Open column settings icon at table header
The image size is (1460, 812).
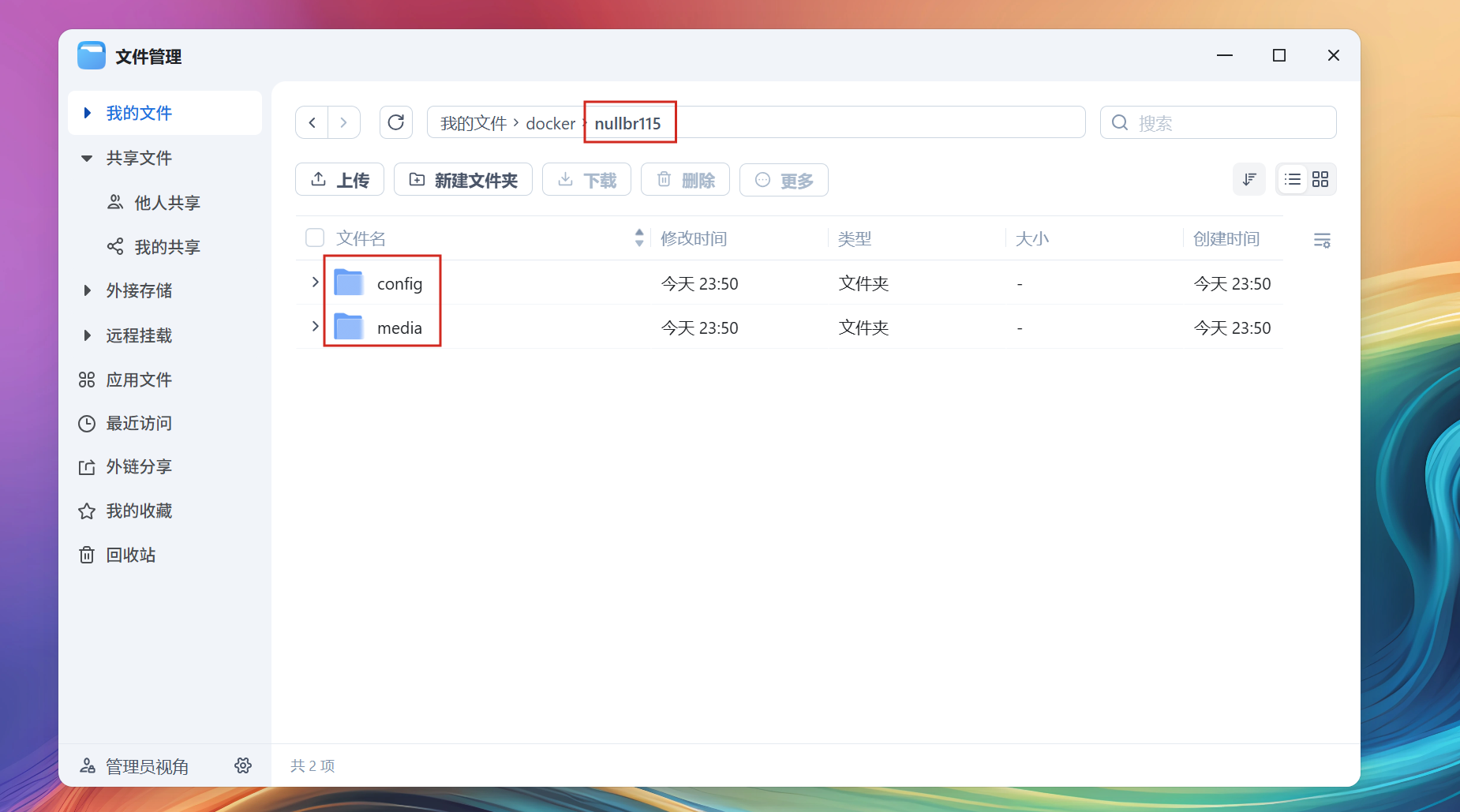point(1322,240)
